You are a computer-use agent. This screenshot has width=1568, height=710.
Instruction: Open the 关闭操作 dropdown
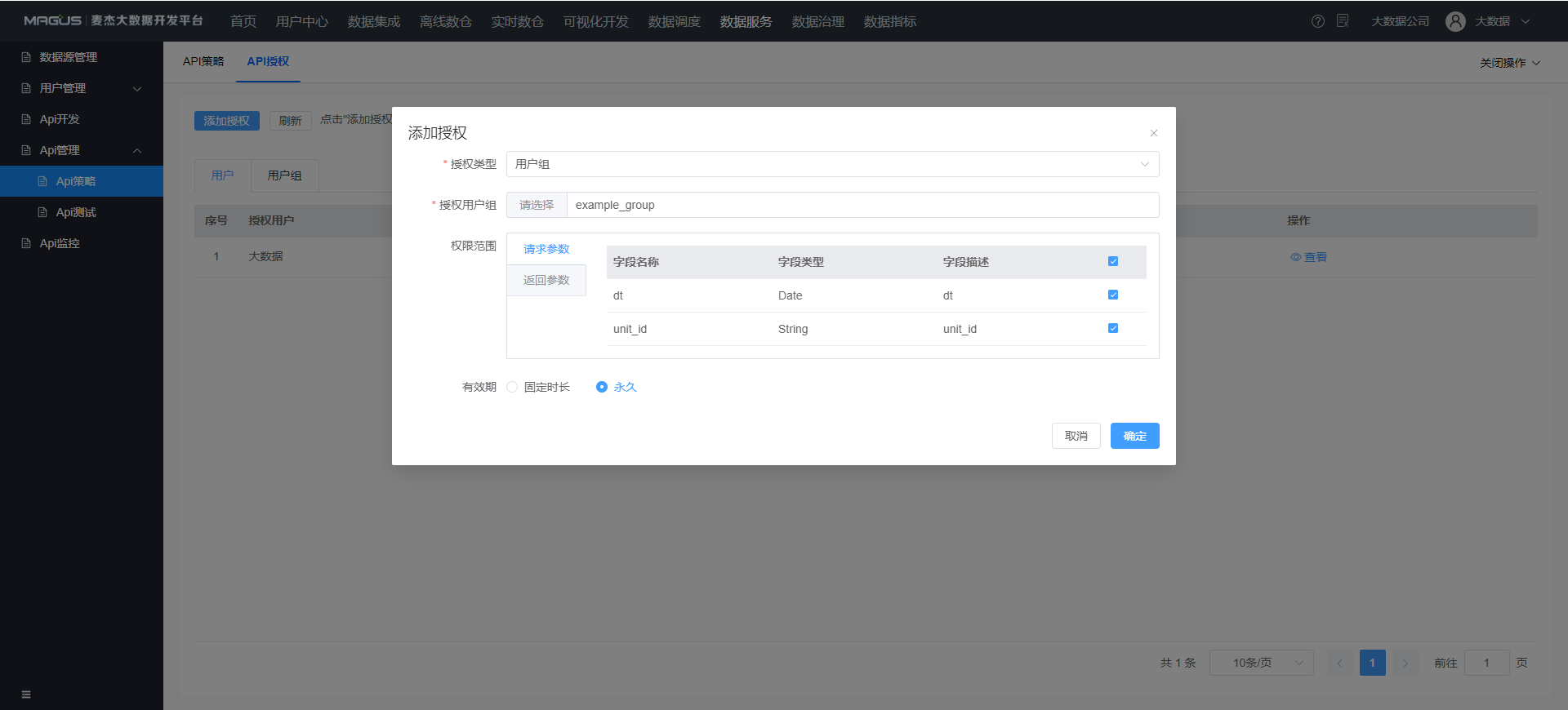click(1510, 63)
